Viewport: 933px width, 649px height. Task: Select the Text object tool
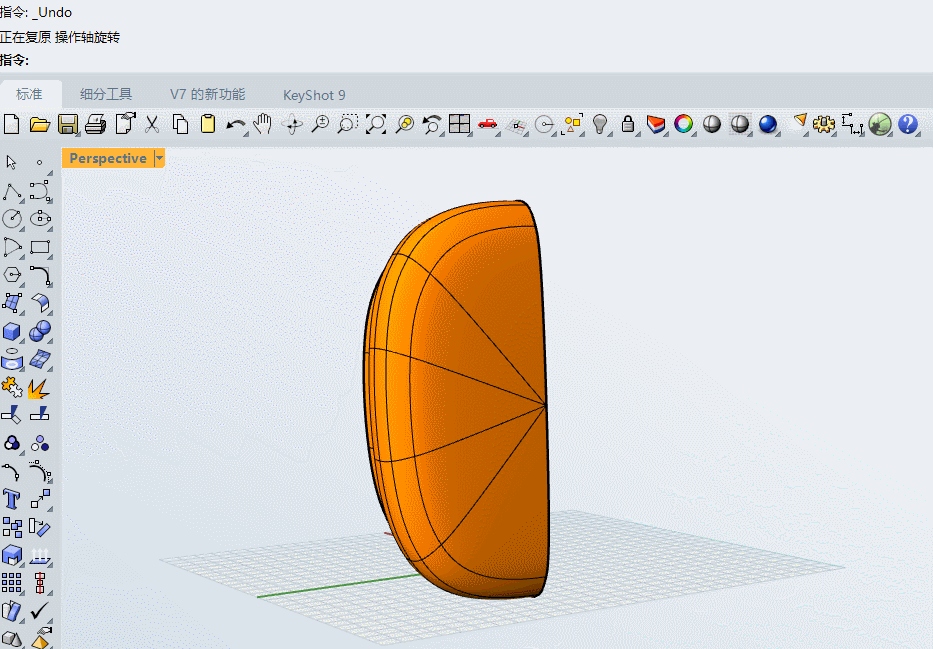[x=11, y=499]
